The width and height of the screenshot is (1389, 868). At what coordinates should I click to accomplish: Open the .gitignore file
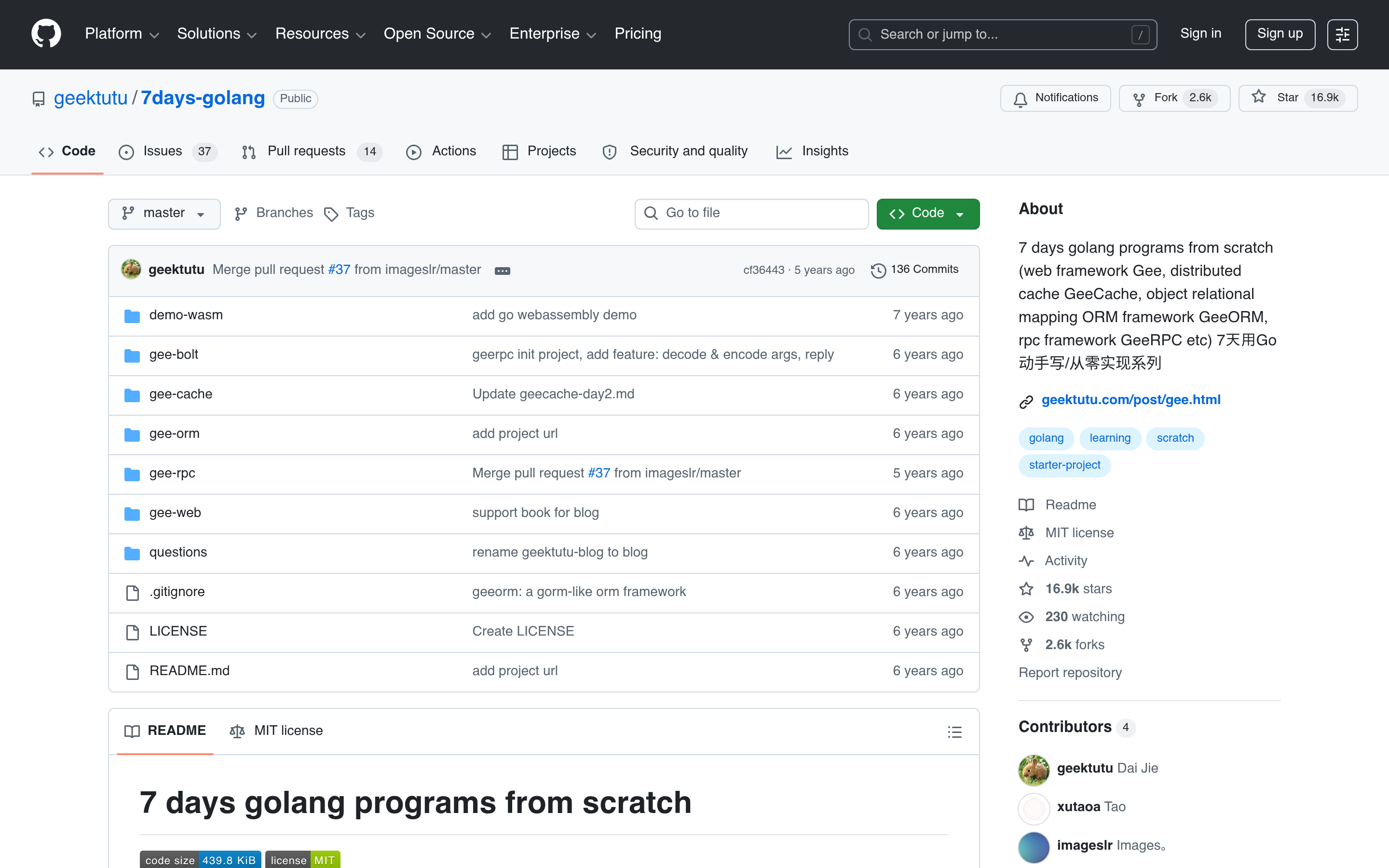[x=177, y=592]
